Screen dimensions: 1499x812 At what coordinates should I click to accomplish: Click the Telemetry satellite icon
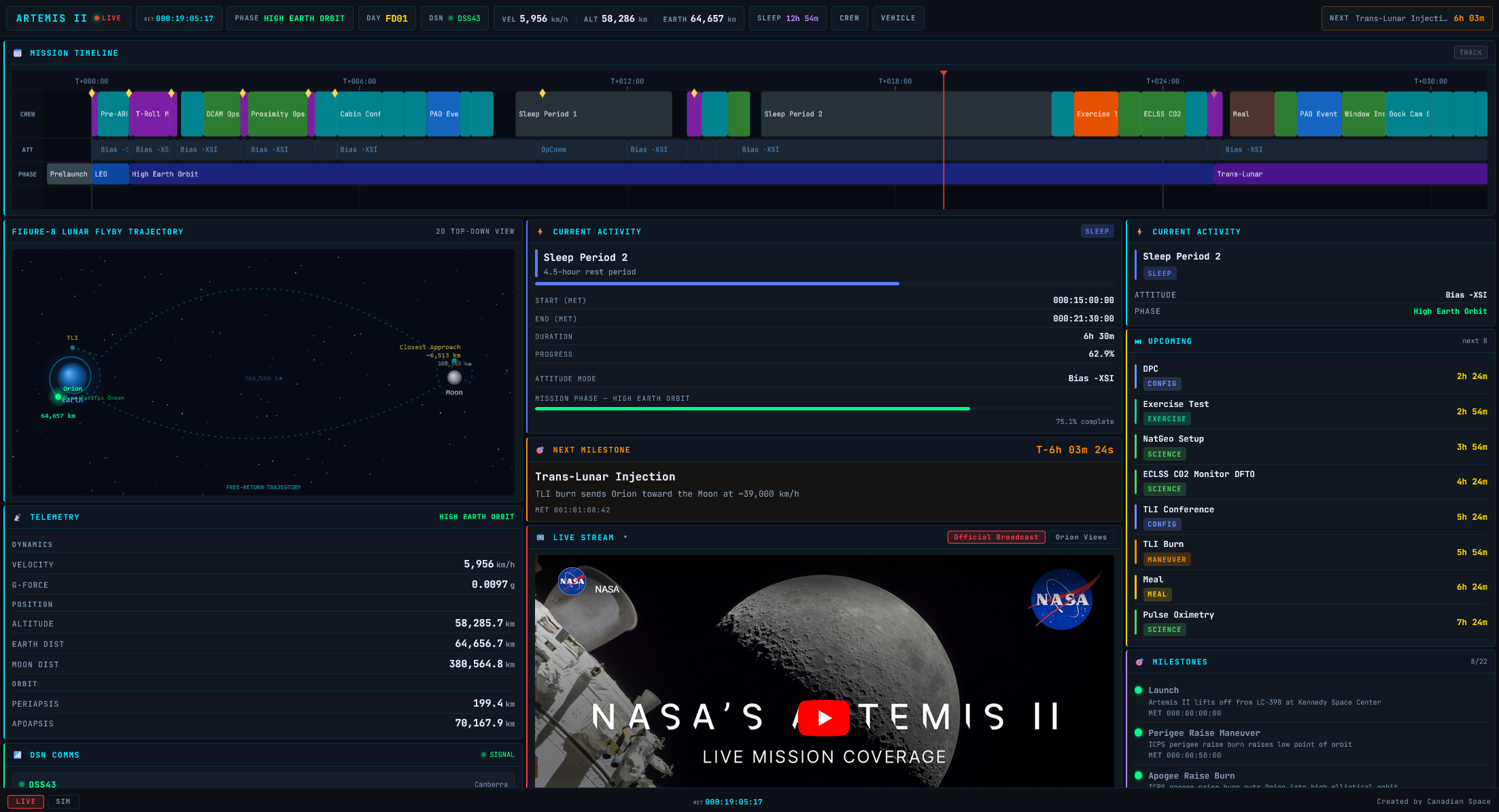point(18,518)
